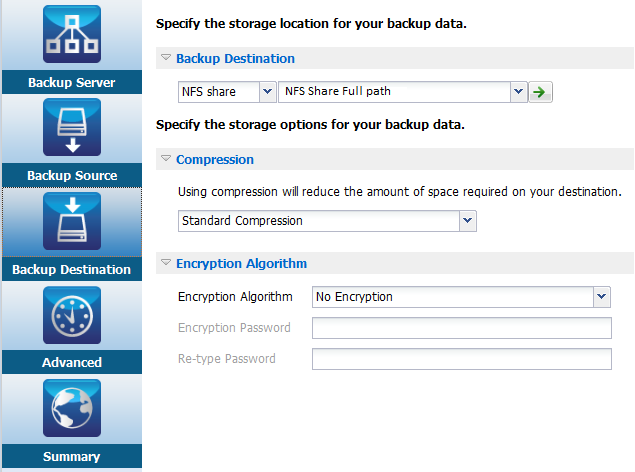Click the Summary globe icon
Image resolution: width=635 pixels, height=472 pixels.
point(71,409)
